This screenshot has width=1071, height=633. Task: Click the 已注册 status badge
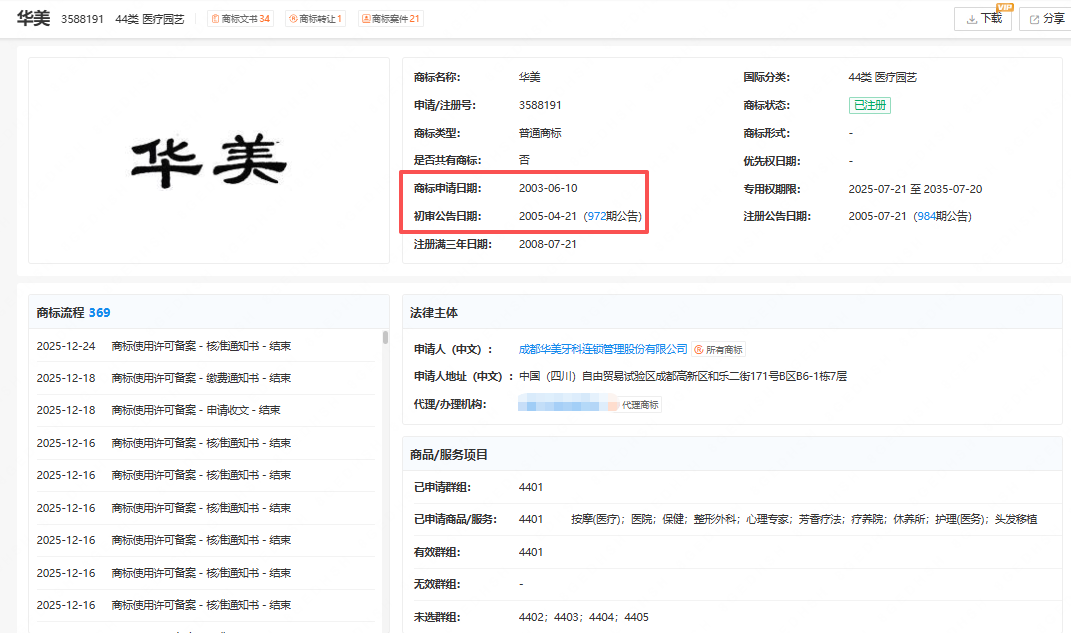[x=870, y=105]
